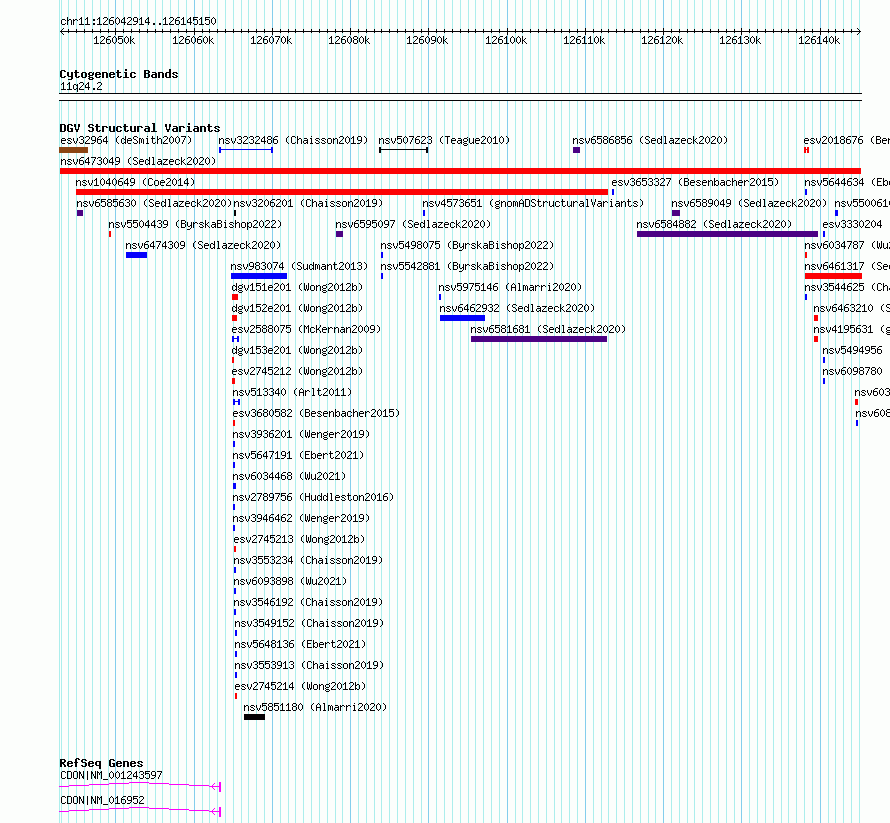Click esv2745212 (Wong2012b) label
Viewport: 890px width, 823px height.
(x=297, y=371)
